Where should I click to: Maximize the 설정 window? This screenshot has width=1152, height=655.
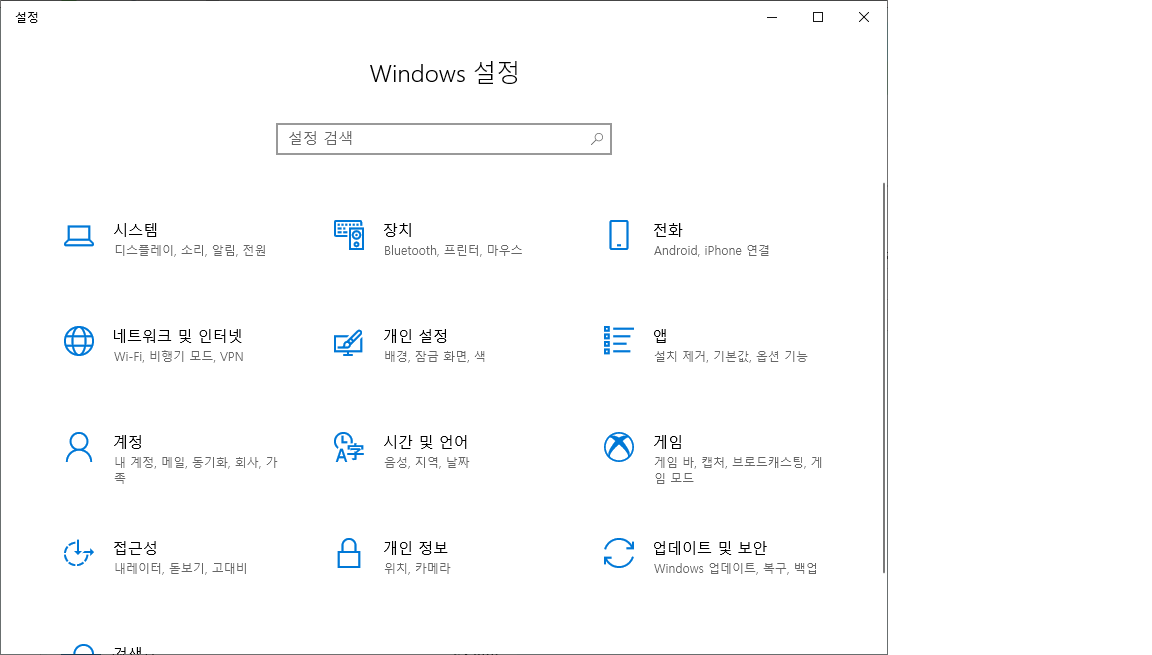coord(818,17)
